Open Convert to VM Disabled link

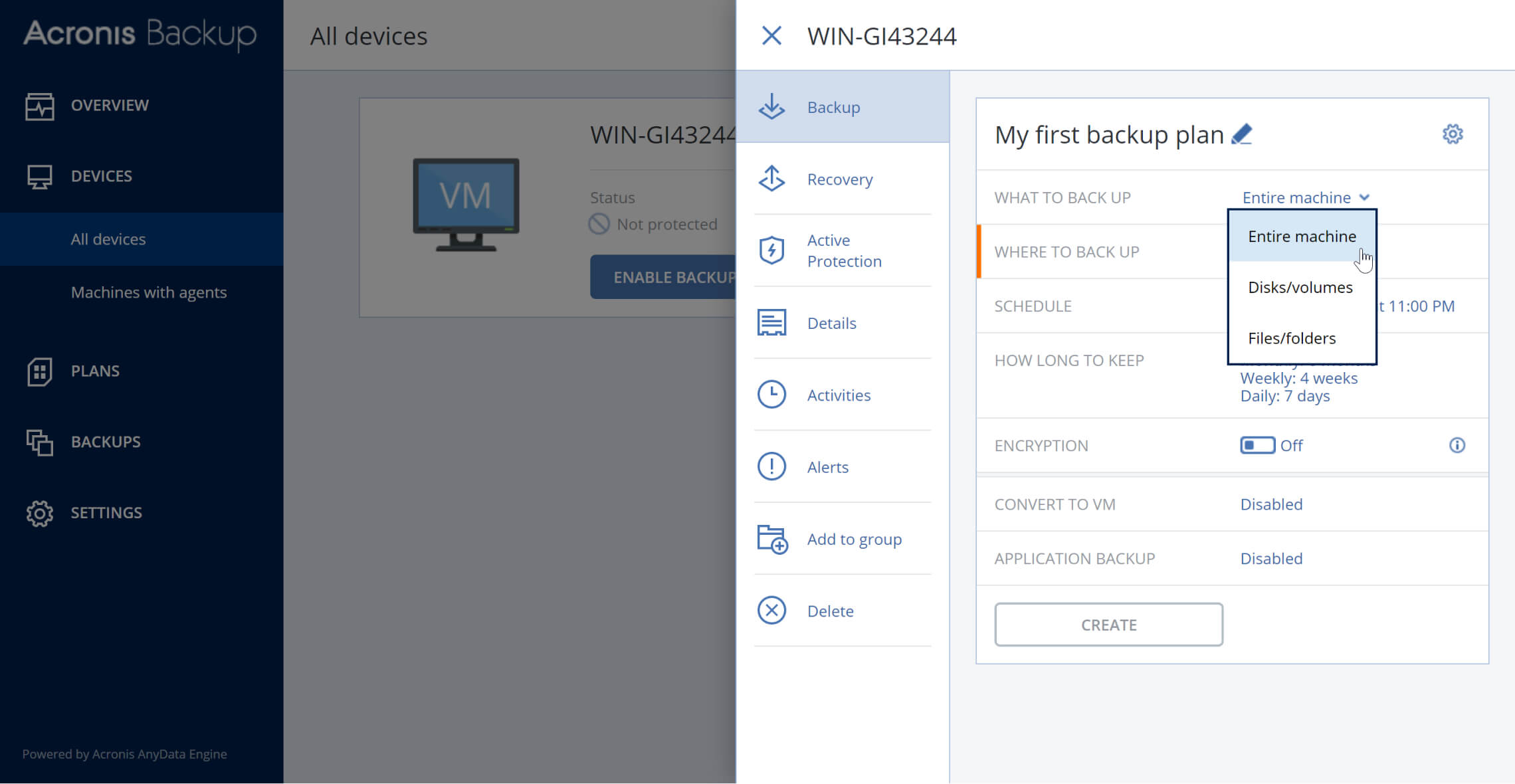pyautogui.click(x=1271, y=504)
